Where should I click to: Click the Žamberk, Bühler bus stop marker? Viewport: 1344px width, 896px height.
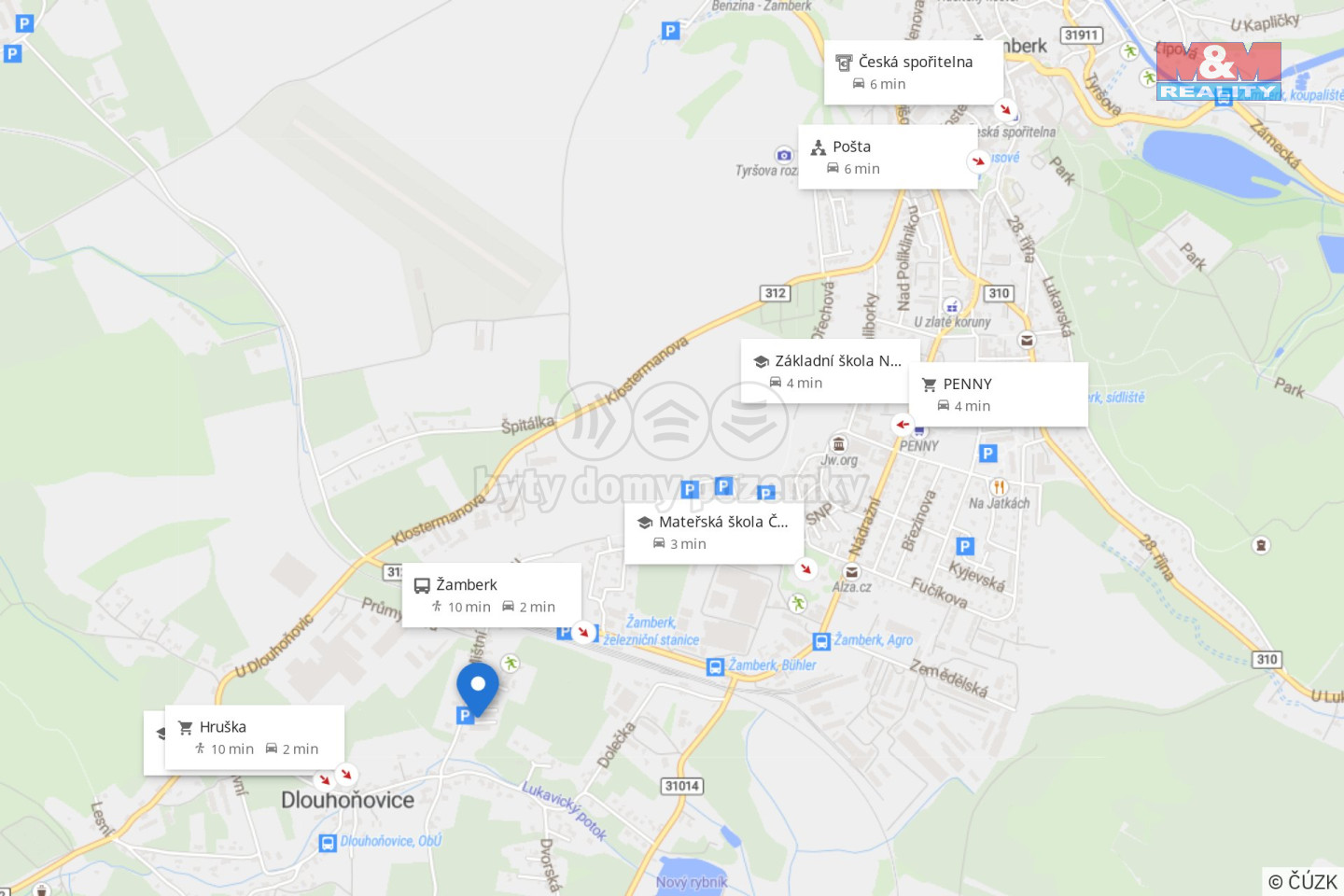click(715, 666)
